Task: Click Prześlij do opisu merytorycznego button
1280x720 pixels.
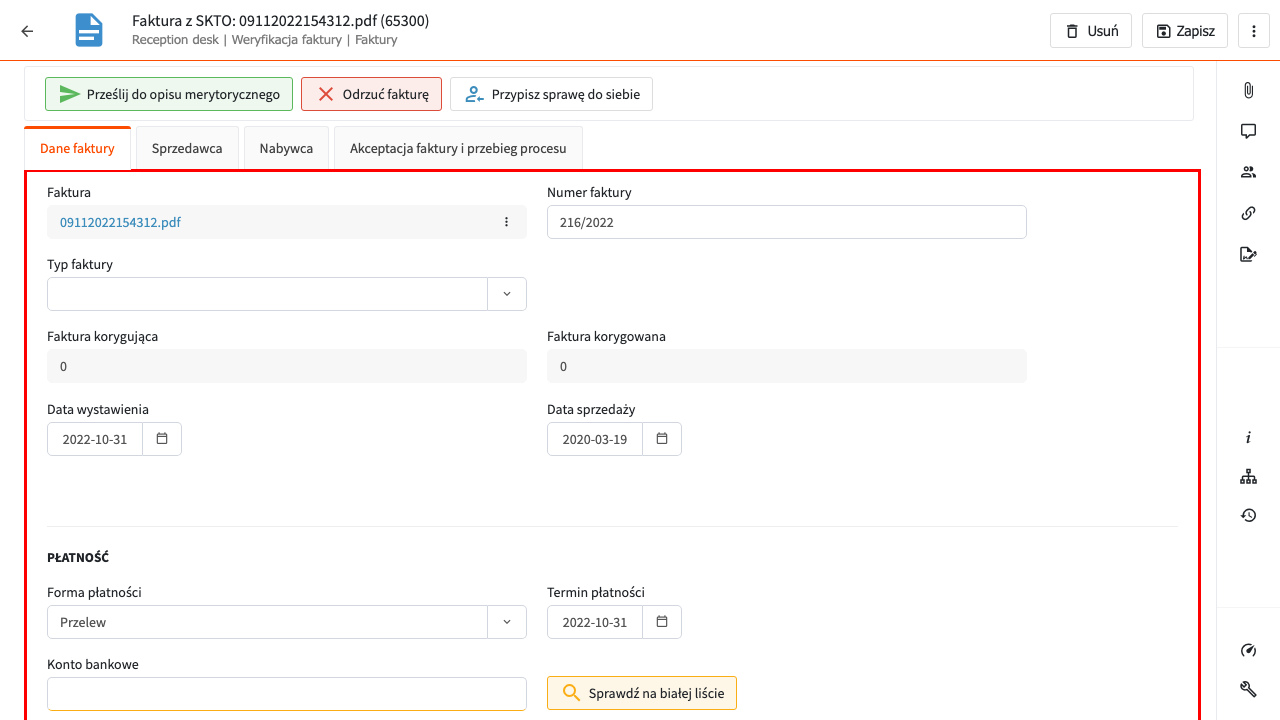Action: [x=169, y=94]
